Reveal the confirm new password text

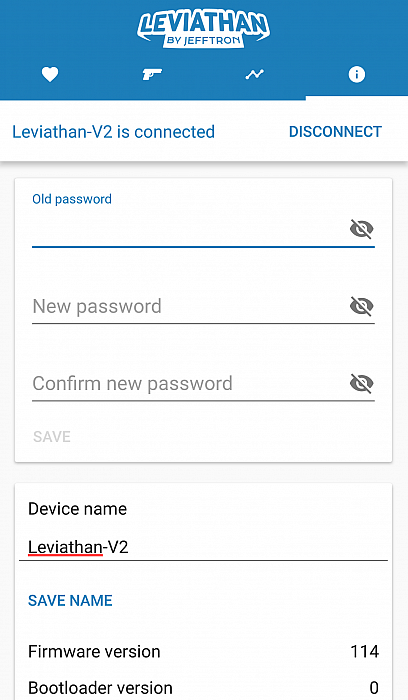pos(361,383)
